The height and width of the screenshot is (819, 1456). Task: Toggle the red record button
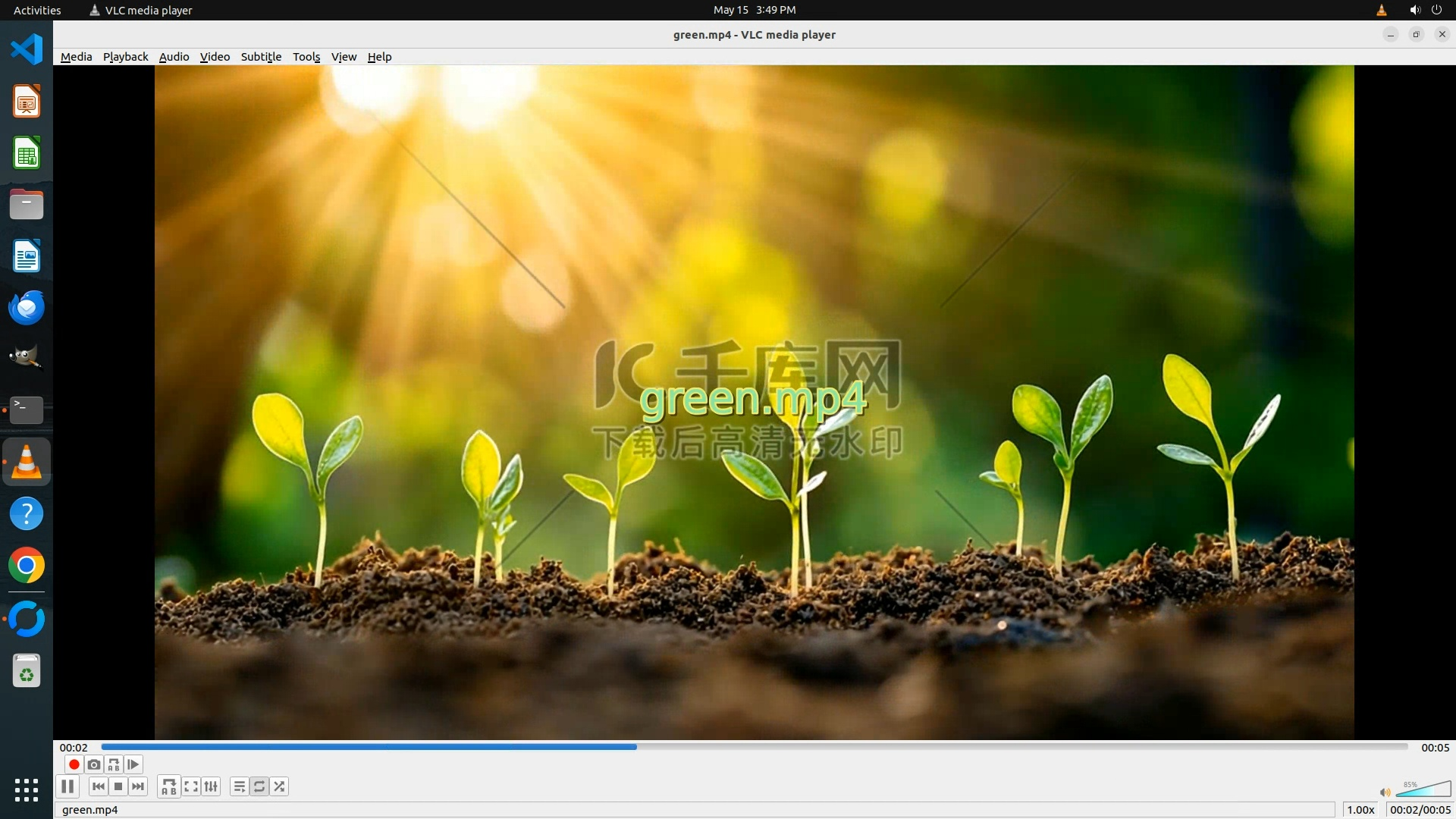tap(74, 764)
